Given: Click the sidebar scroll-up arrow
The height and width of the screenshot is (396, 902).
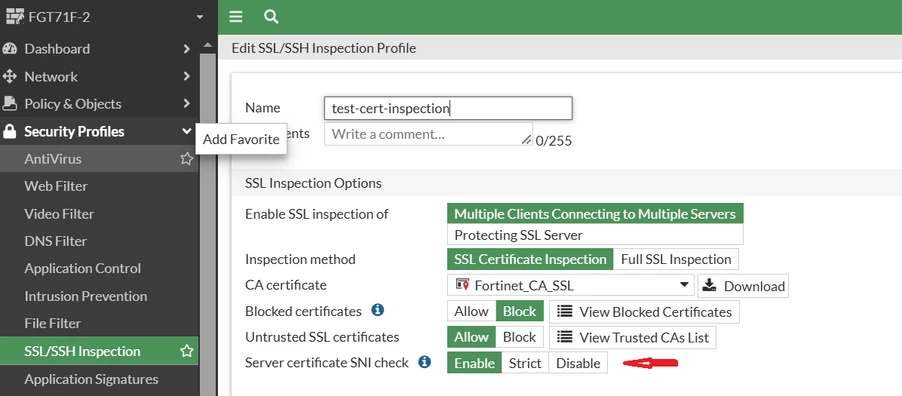Looking at the screenshot, I should tap(208, 45).
